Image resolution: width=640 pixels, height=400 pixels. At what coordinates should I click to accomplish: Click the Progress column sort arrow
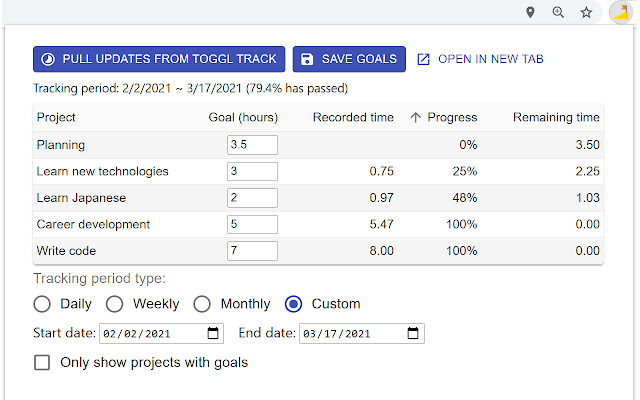pyautogui.click(x=416, y=117)
